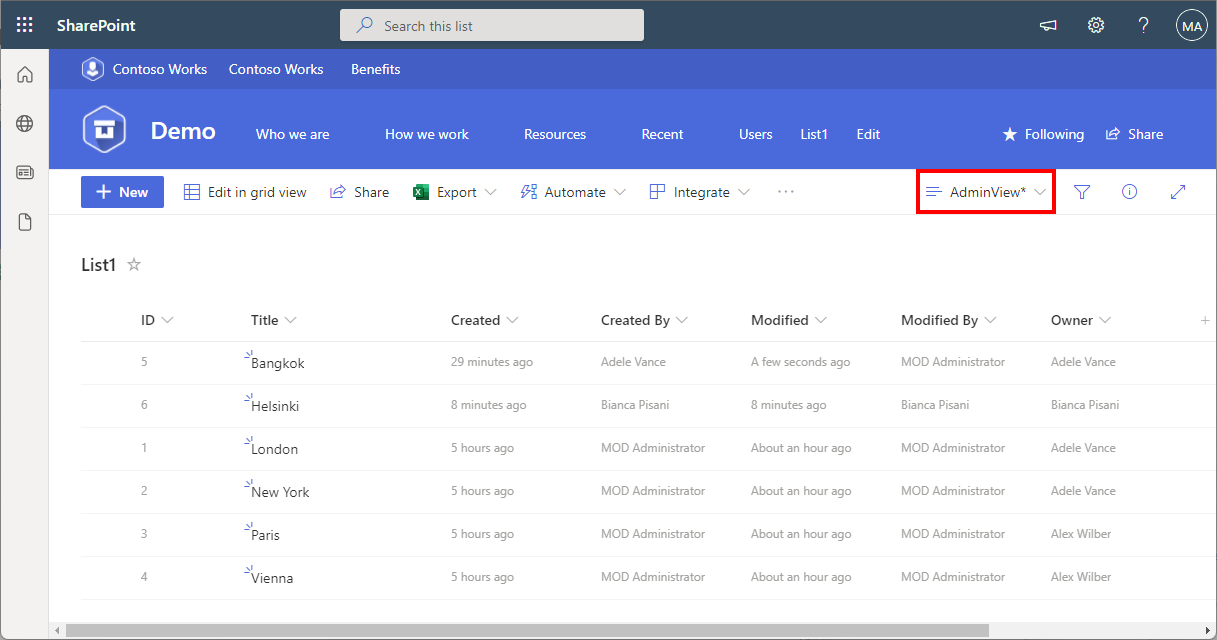This screenshot has height=640, width=1217.
Task: Click the New button
Action: click(122, 192)
